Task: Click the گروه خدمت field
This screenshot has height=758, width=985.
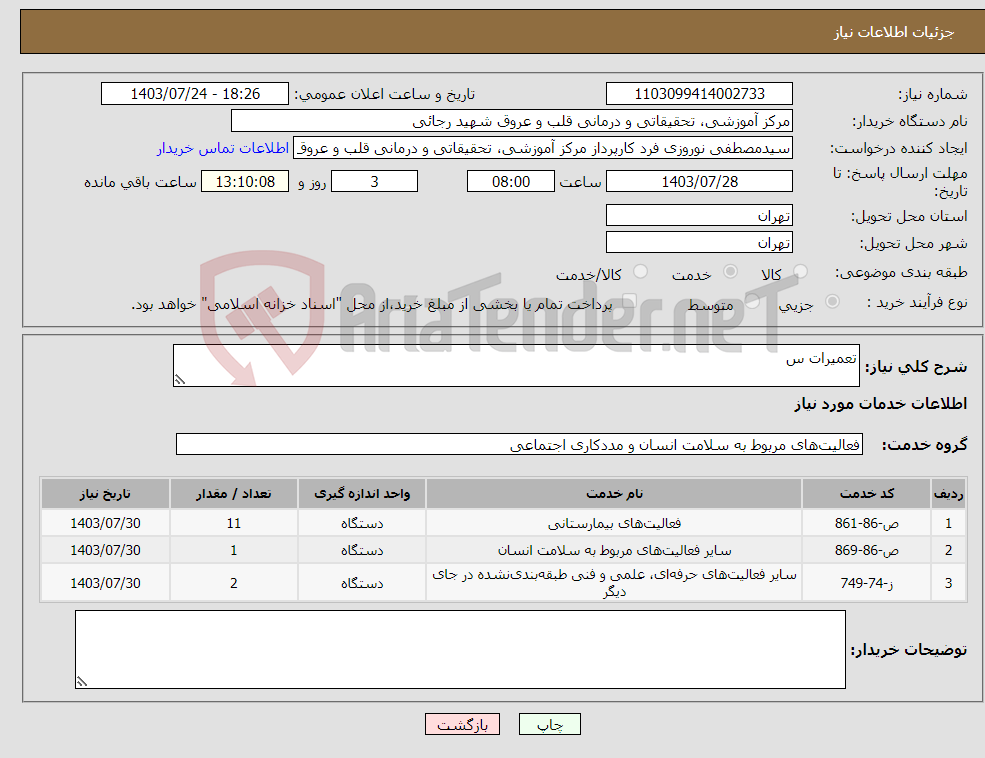Action: 520,445
